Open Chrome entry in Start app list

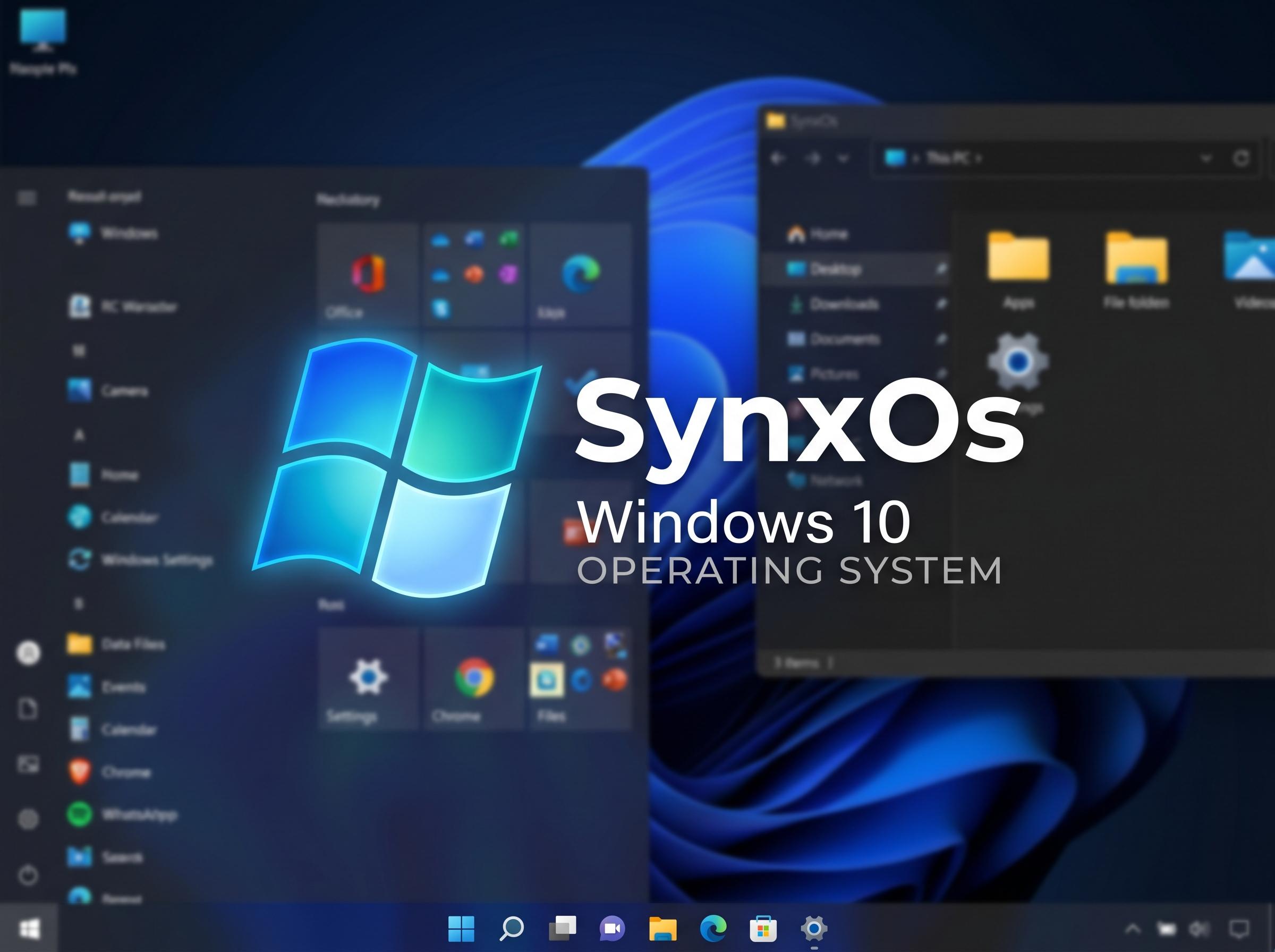(109, 772)
